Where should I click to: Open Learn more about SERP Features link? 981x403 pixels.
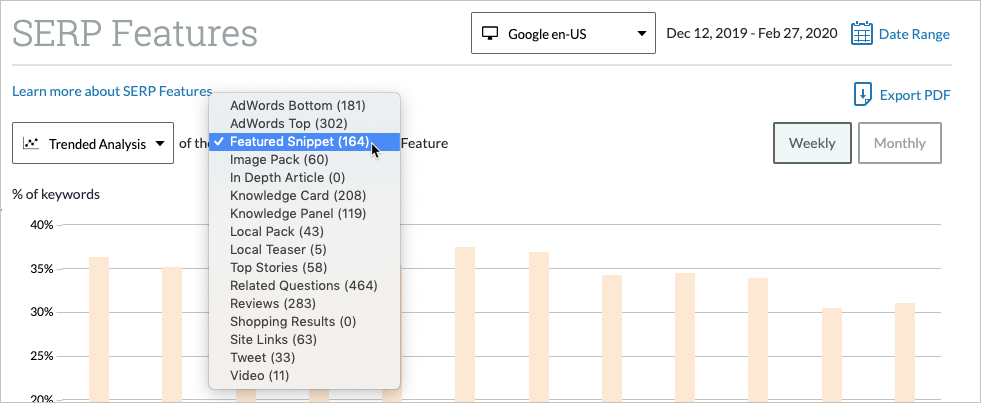tap(112, 91)
